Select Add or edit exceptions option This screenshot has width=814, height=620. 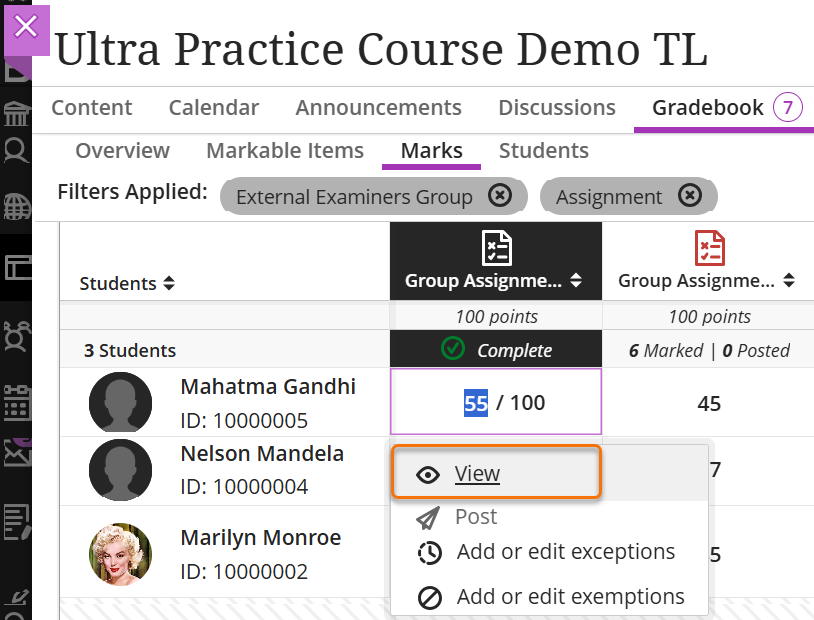point(565,552)
